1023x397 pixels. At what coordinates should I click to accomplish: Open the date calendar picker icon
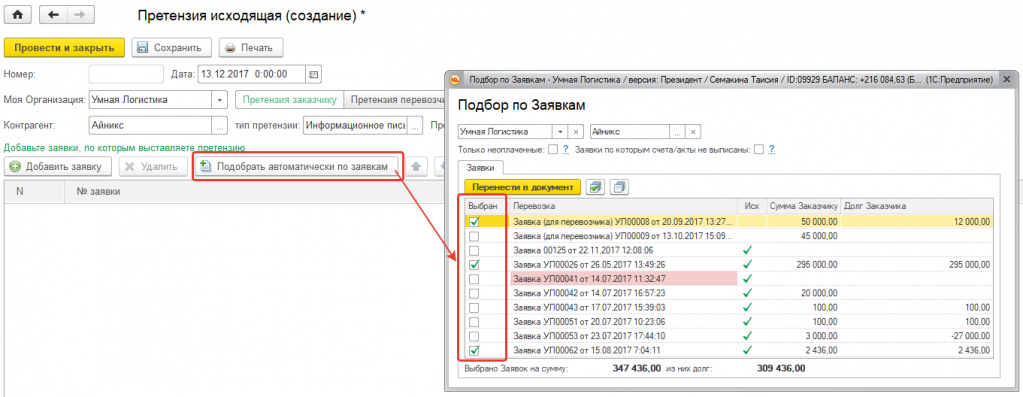coord(314,74)
